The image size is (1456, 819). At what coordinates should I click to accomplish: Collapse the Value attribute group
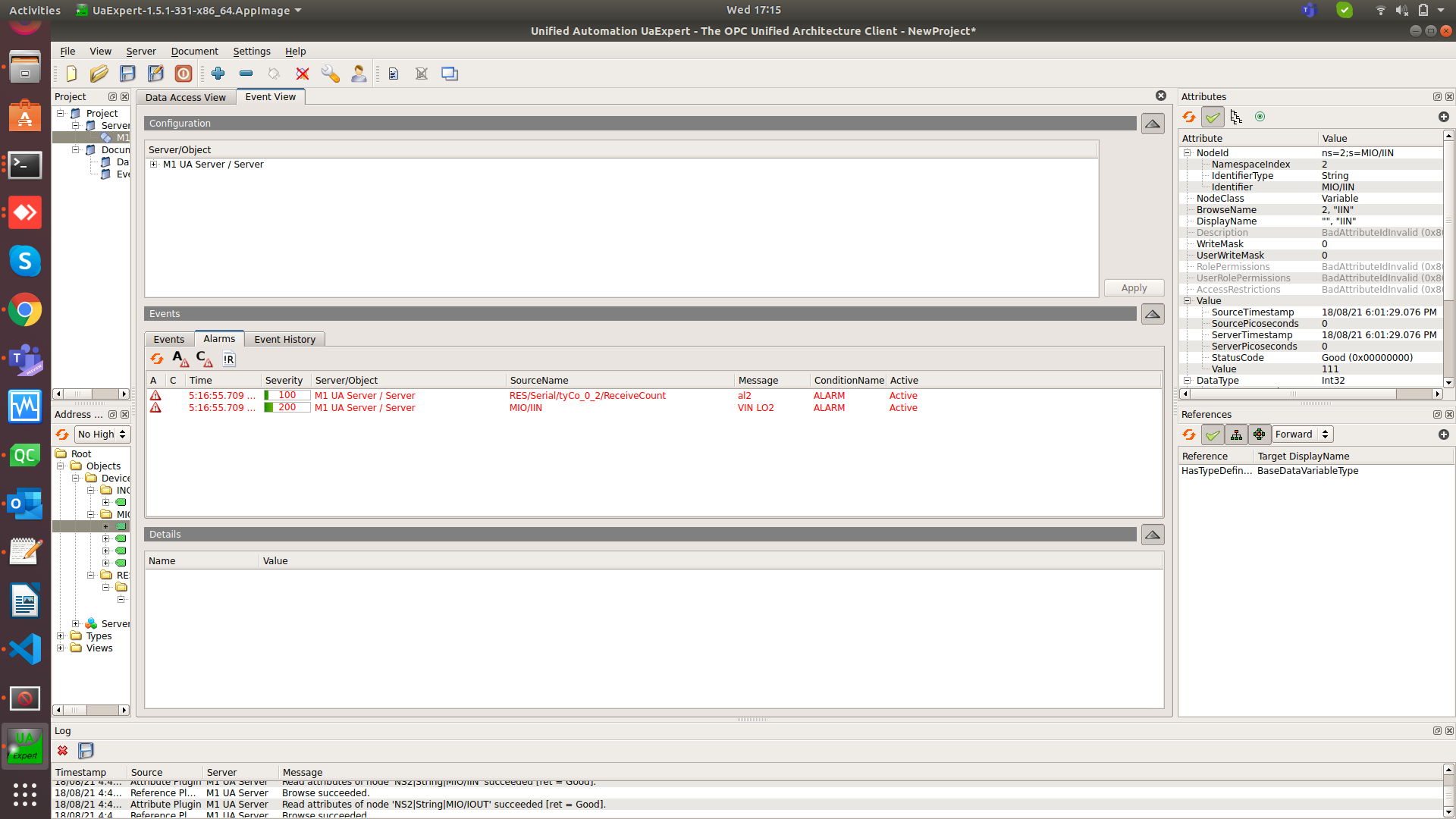pos(1188,300)
